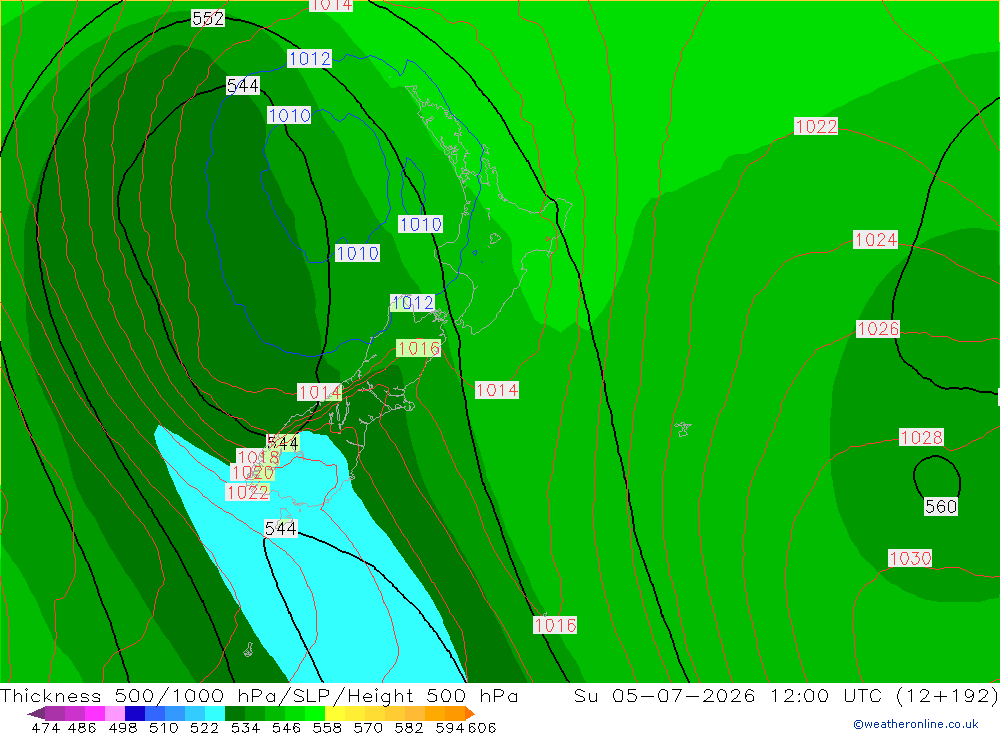
Task: Choose the darkest green legend swatch above 534
Action: [235, 713]
